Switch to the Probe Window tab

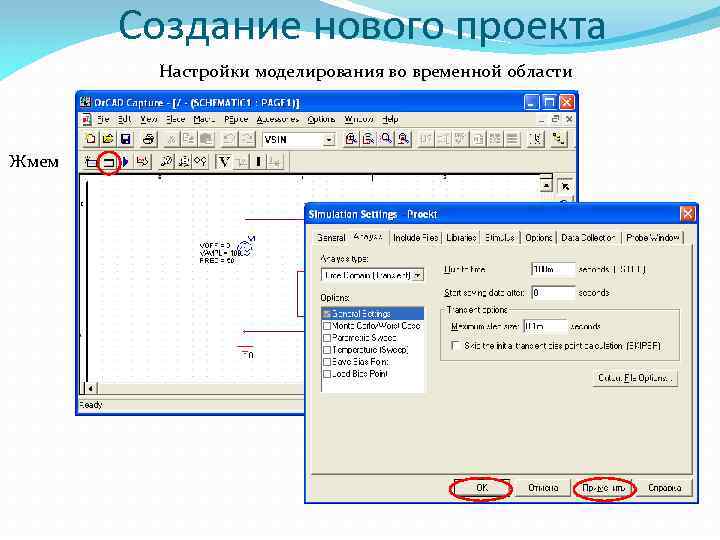pyautogui.click(x=652, y=238)
